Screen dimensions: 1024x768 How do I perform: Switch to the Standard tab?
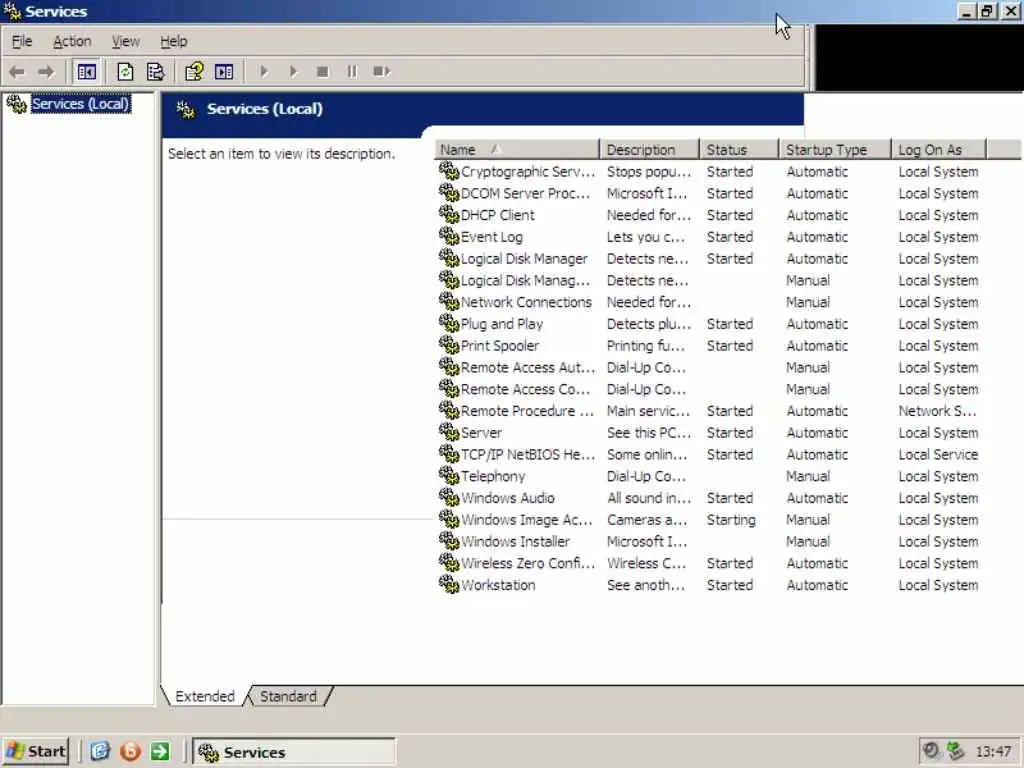tap(288, 696)
